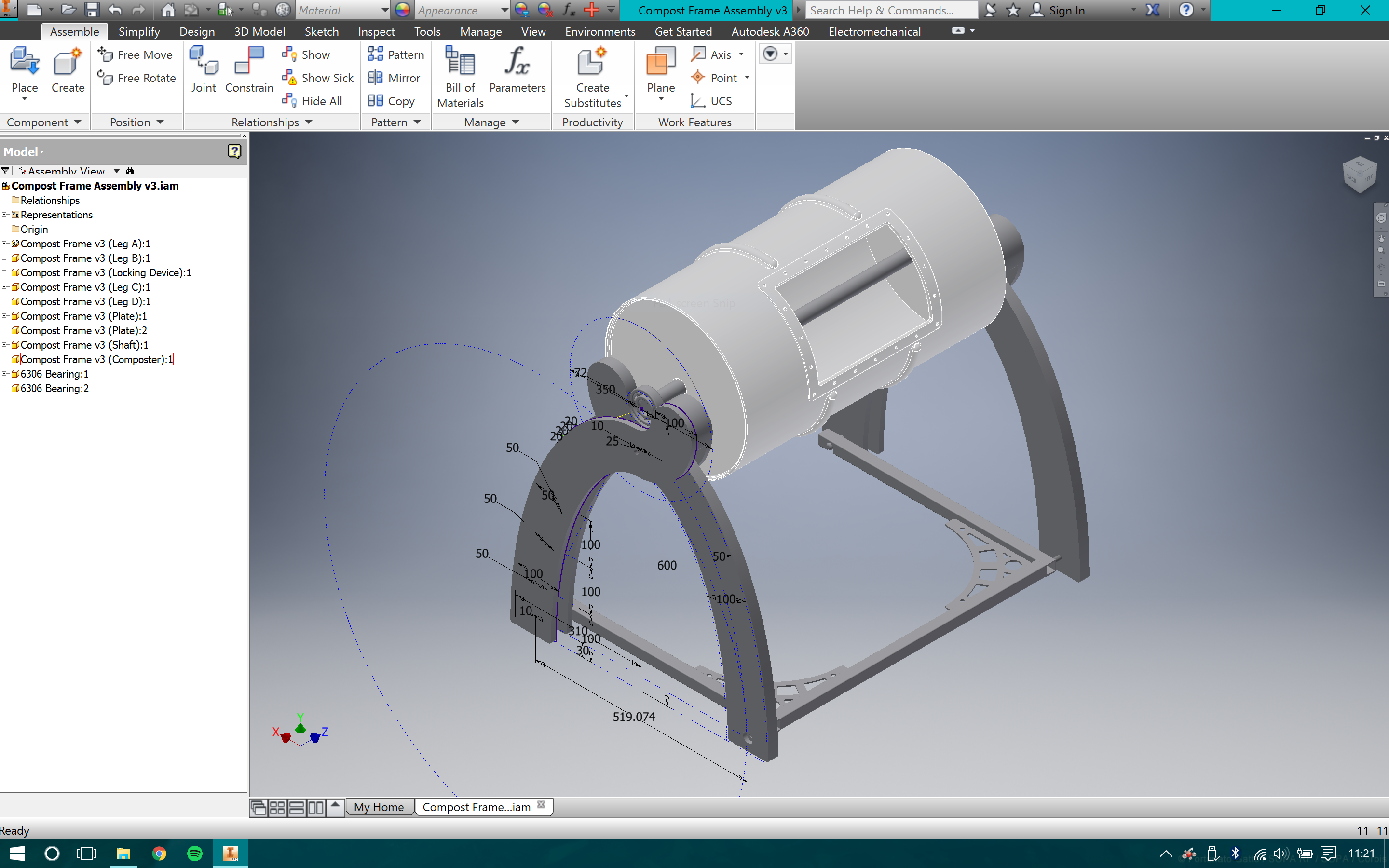
Task: Open Spotify from the taskbar
Action: tap(194, 853)
